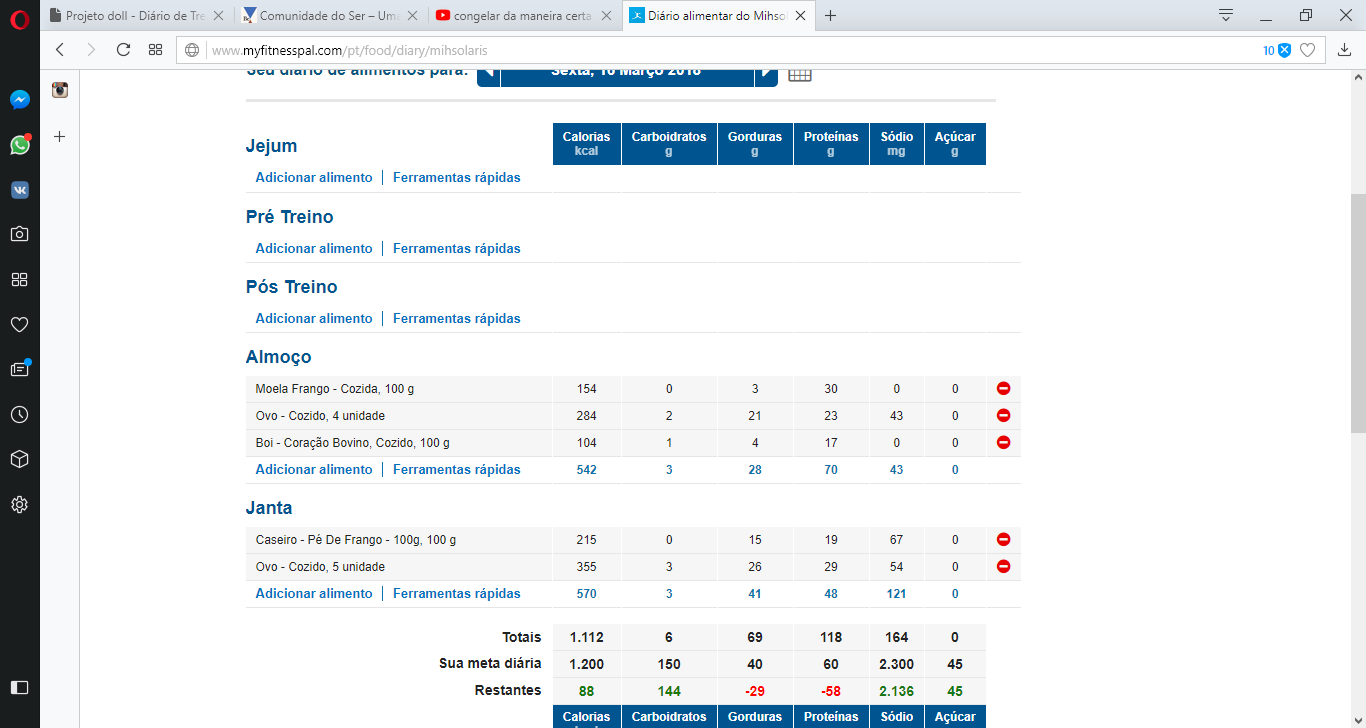Remove Caseiro Pé De Frango entry
This screenshot has height=728, width=1366.
point(1003,540)
